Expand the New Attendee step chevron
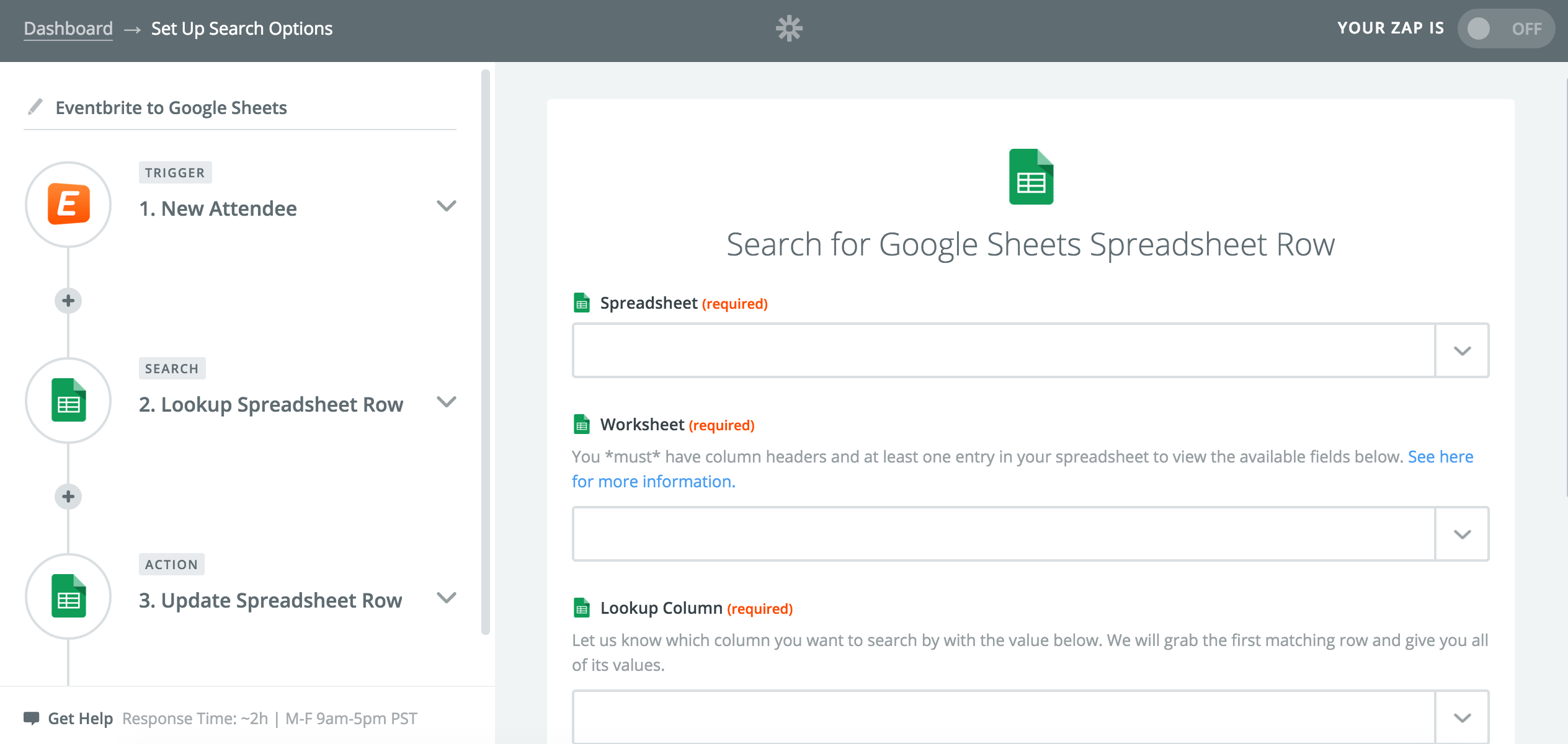This screenshot has height=744, width=1568. coord(446,206)
